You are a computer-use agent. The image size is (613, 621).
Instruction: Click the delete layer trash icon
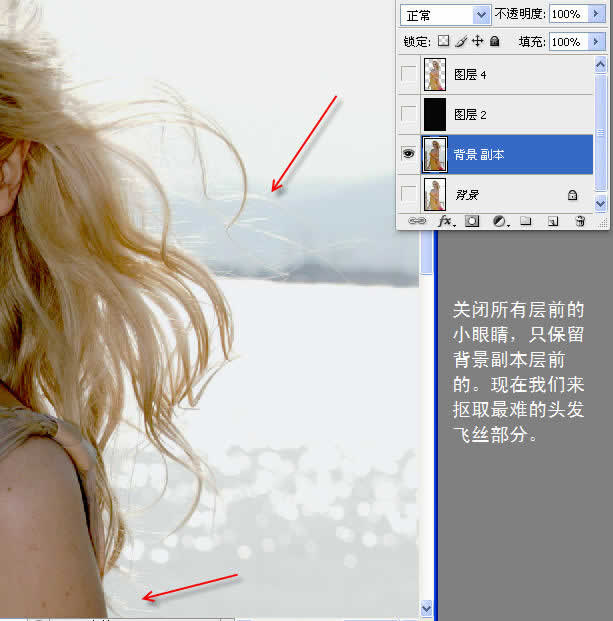(580, 221)
